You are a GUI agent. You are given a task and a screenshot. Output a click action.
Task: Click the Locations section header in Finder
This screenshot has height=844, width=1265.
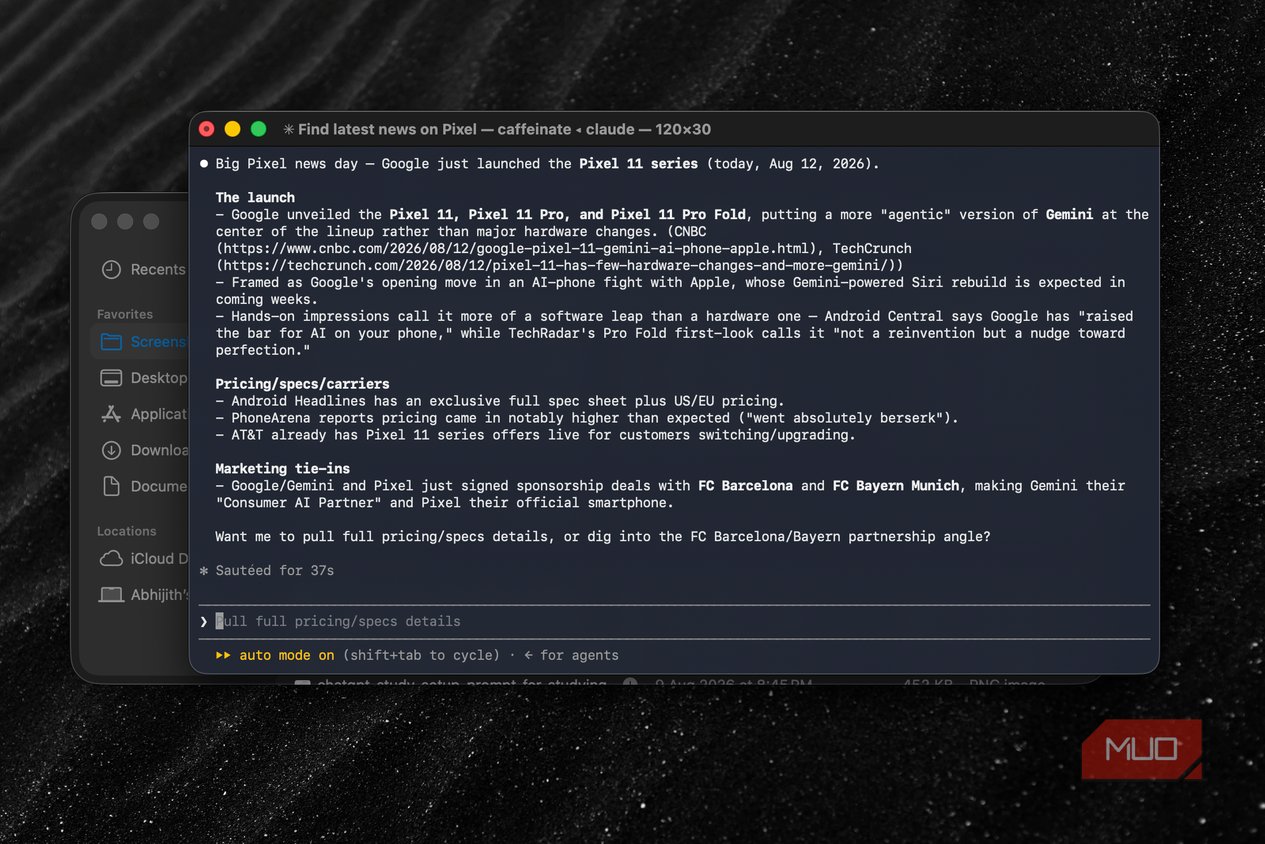[x=127, y=531]
